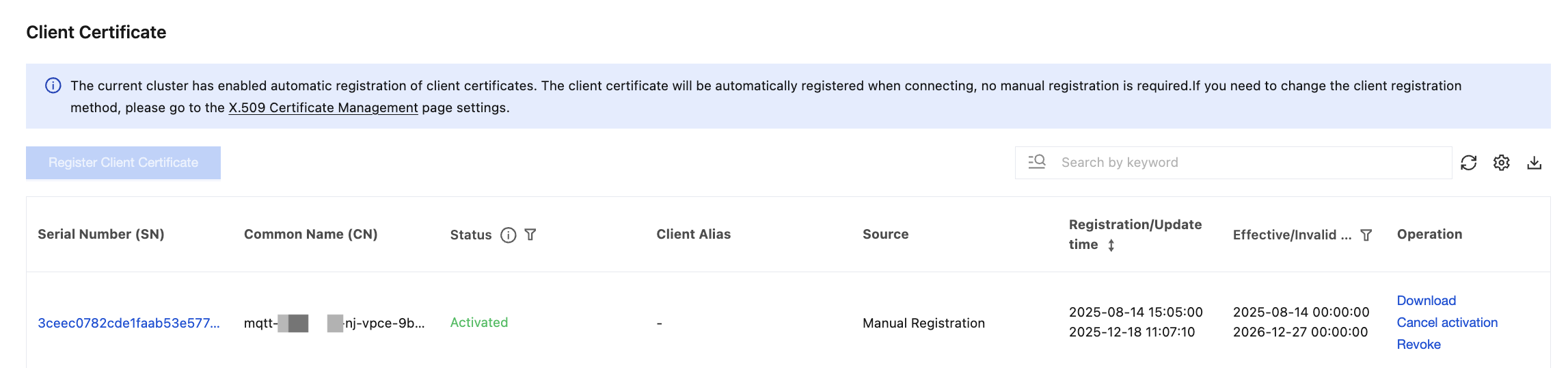This screenshot has height=368, width=1568.
Task: Open X.509 Certificate Management link
Action: [323, 107]
